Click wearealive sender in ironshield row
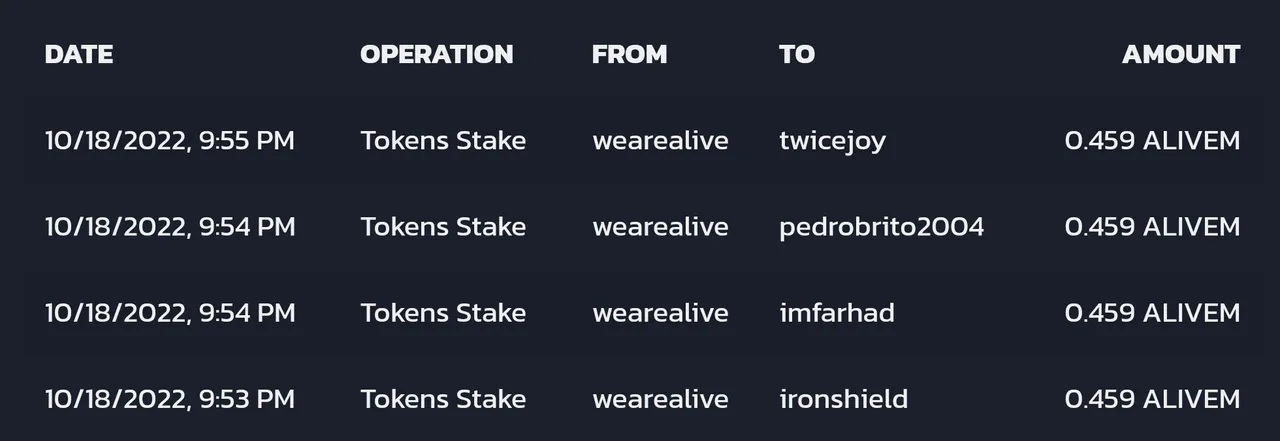 (x=660, y=399)
